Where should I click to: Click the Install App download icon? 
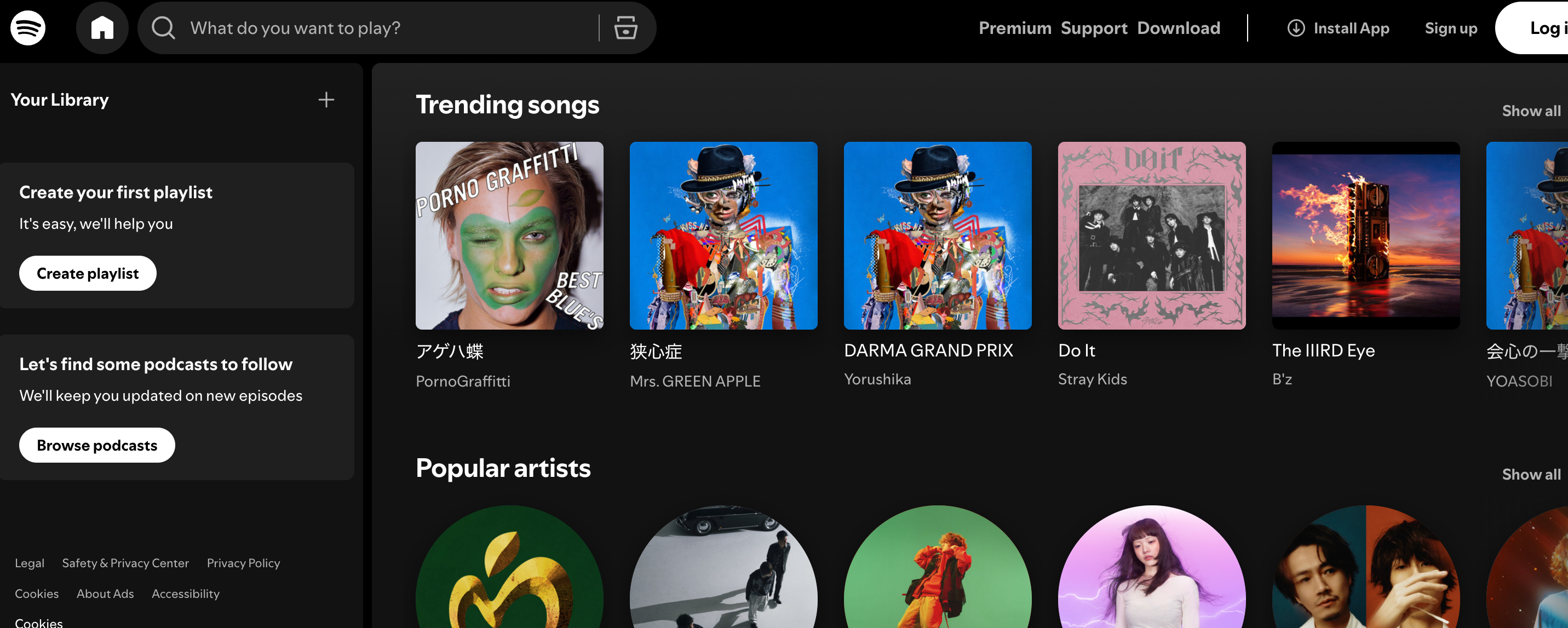[x=1295, y=28]
